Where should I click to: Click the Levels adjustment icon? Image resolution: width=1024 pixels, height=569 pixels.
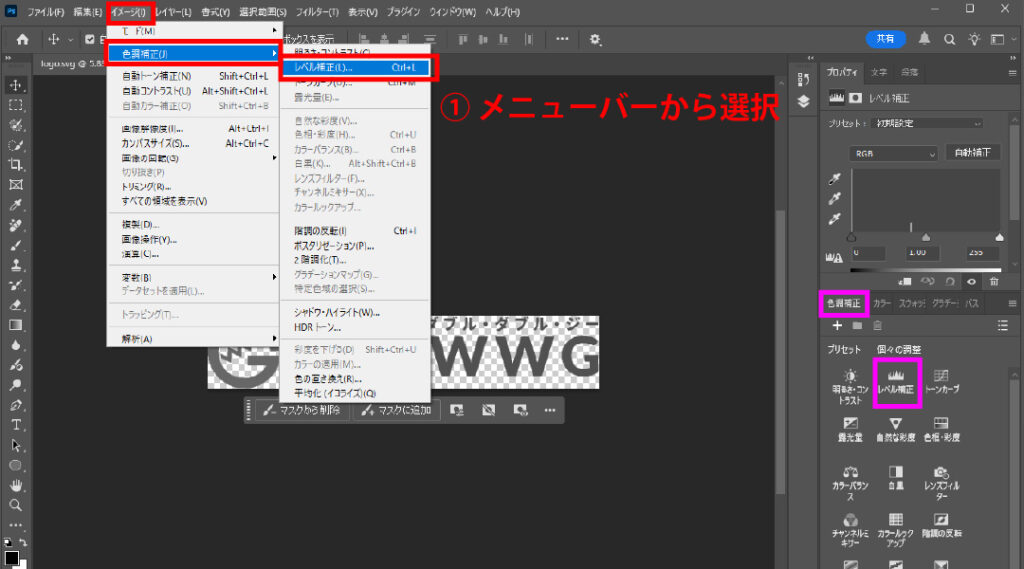[895, 382]
